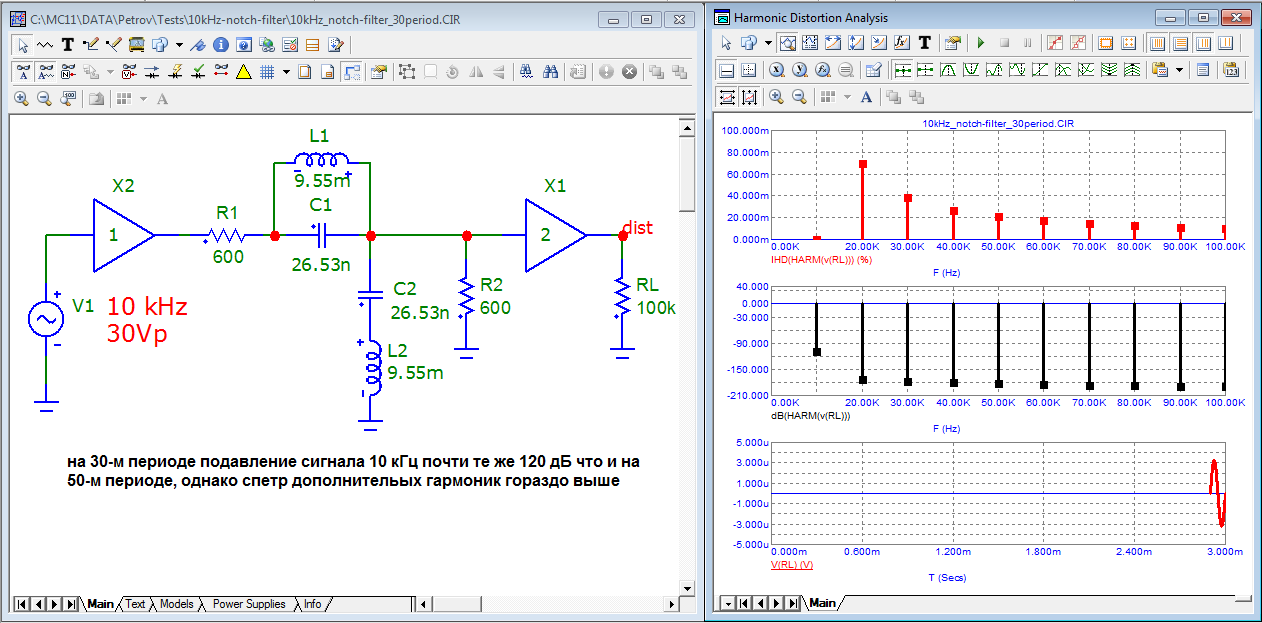Click the schematic vertical scrollbar up arrow
The height and width of the screenshot is (623, 1262).
click(686, 126)
